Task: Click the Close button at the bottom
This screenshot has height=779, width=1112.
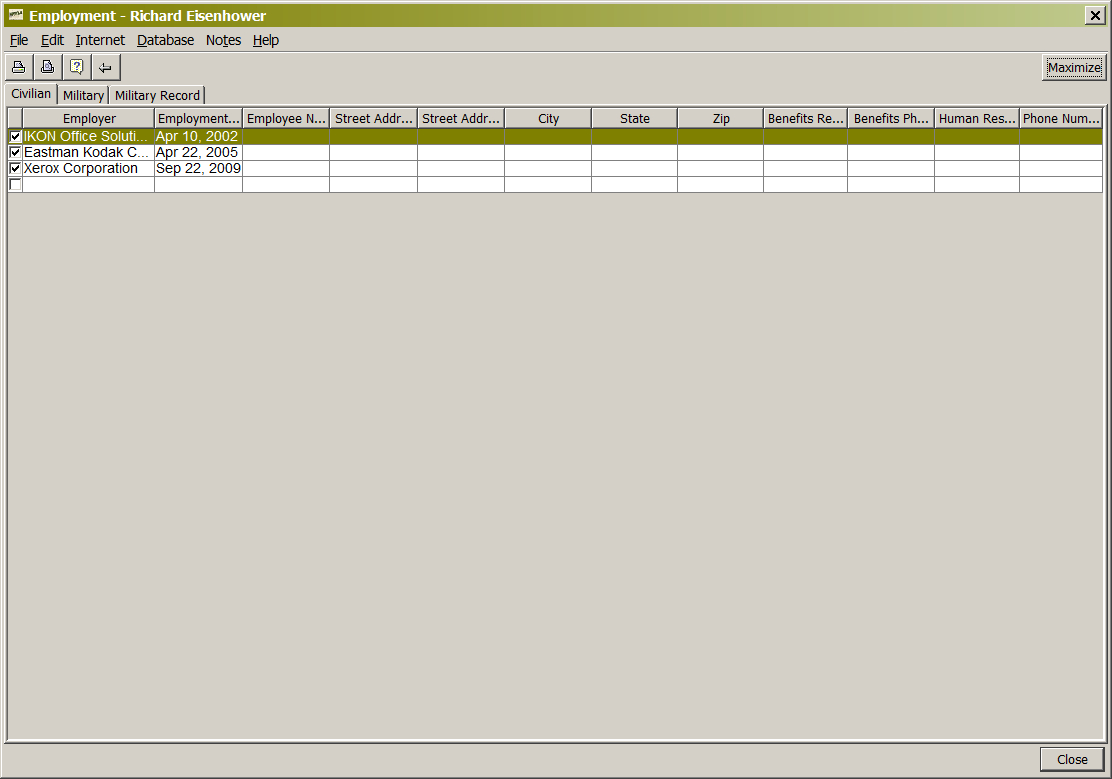Action: [x=1072, y=759]
